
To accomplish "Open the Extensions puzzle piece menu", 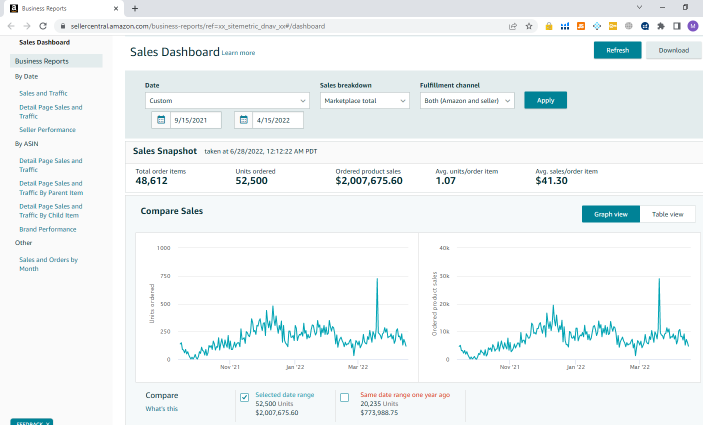I will point(661,26).
